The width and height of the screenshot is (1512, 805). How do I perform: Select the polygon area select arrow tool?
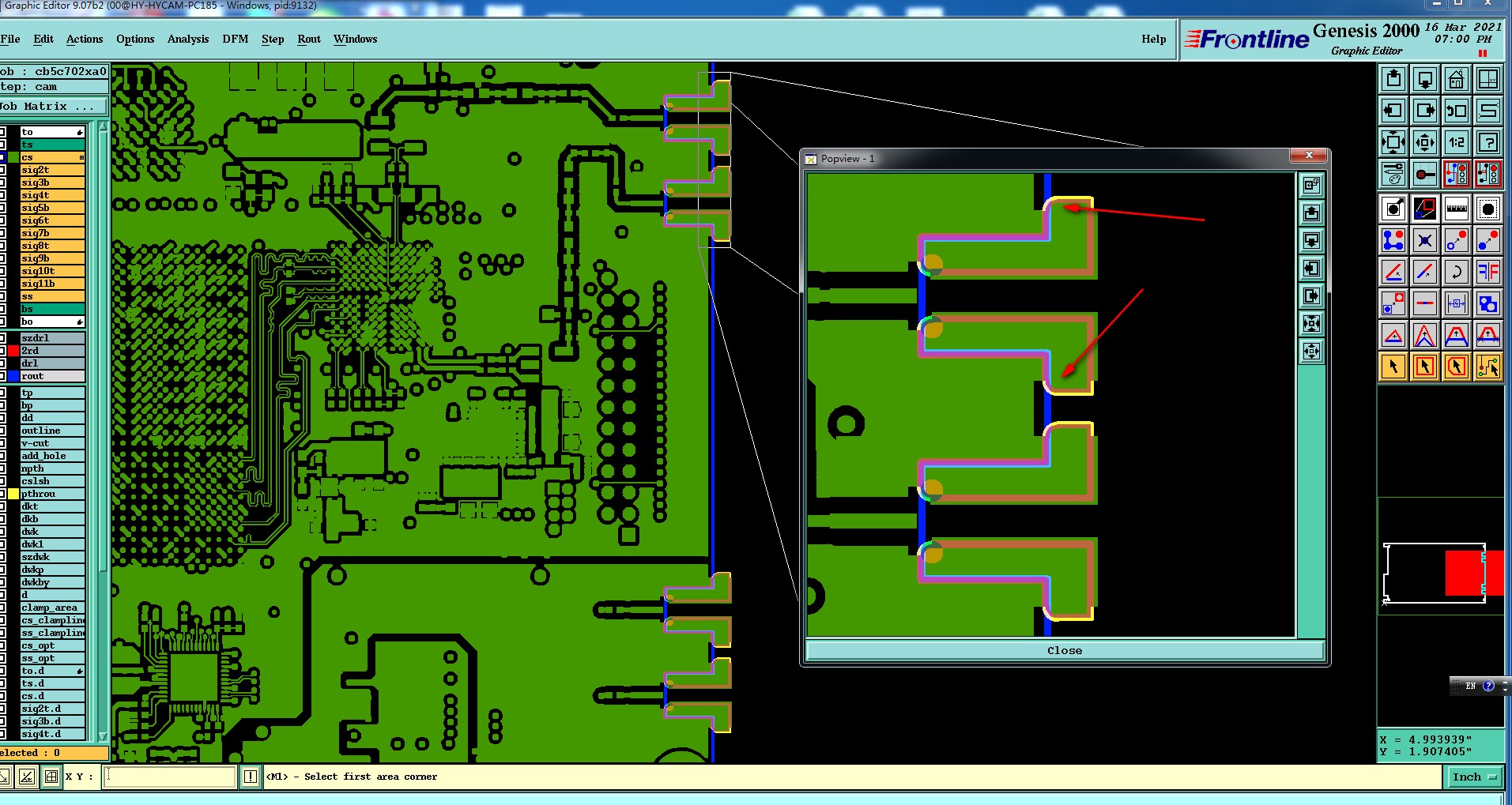point(1457,367)
